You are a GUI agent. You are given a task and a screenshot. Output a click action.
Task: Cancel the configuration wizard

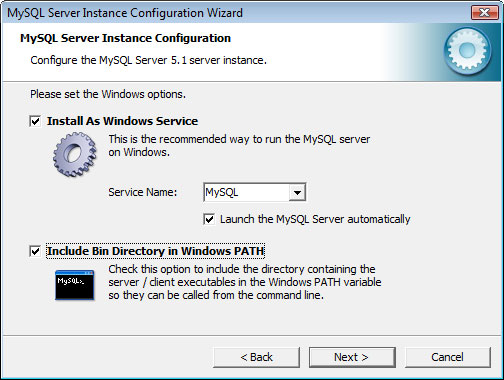448,357
